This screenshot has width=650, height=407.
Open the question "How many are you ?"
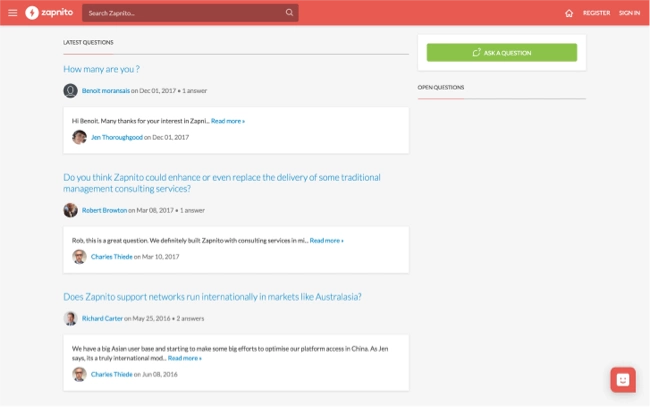[x=101, y=69]
